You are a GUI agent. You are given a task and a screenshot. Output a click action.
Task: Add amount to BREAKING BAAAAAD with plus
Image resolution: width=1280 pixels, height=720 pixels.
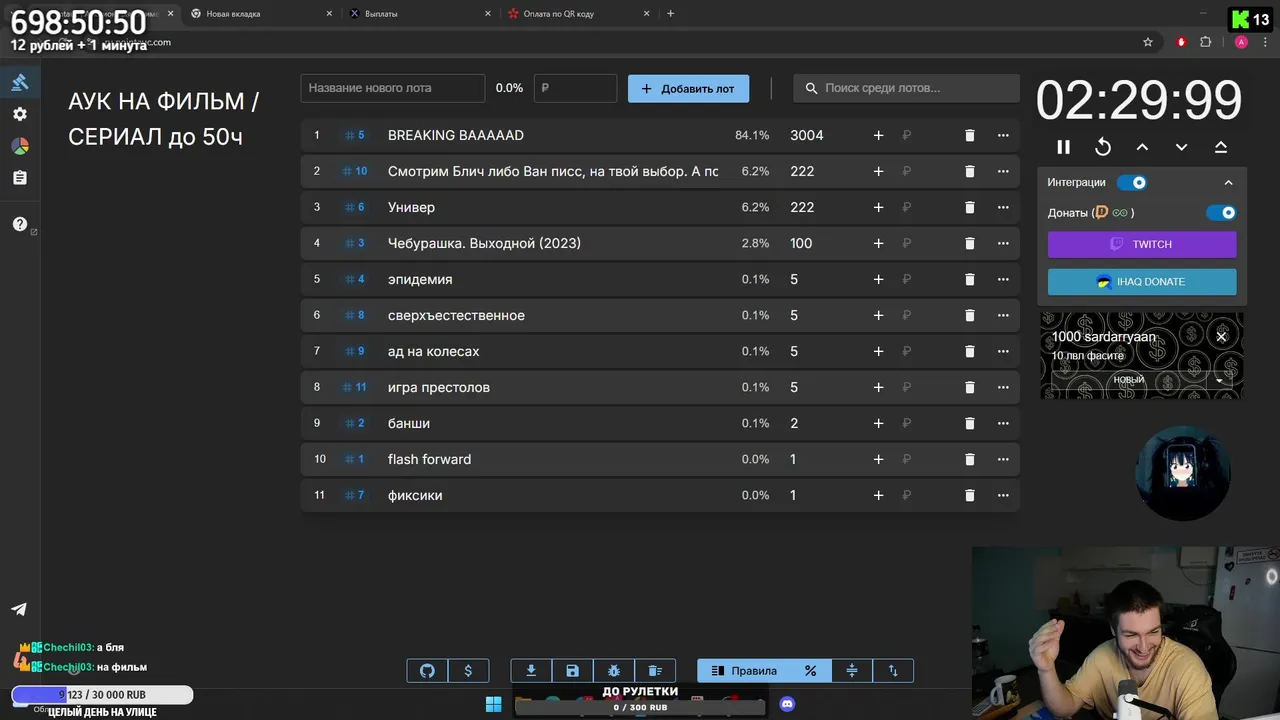pos(878,135)
